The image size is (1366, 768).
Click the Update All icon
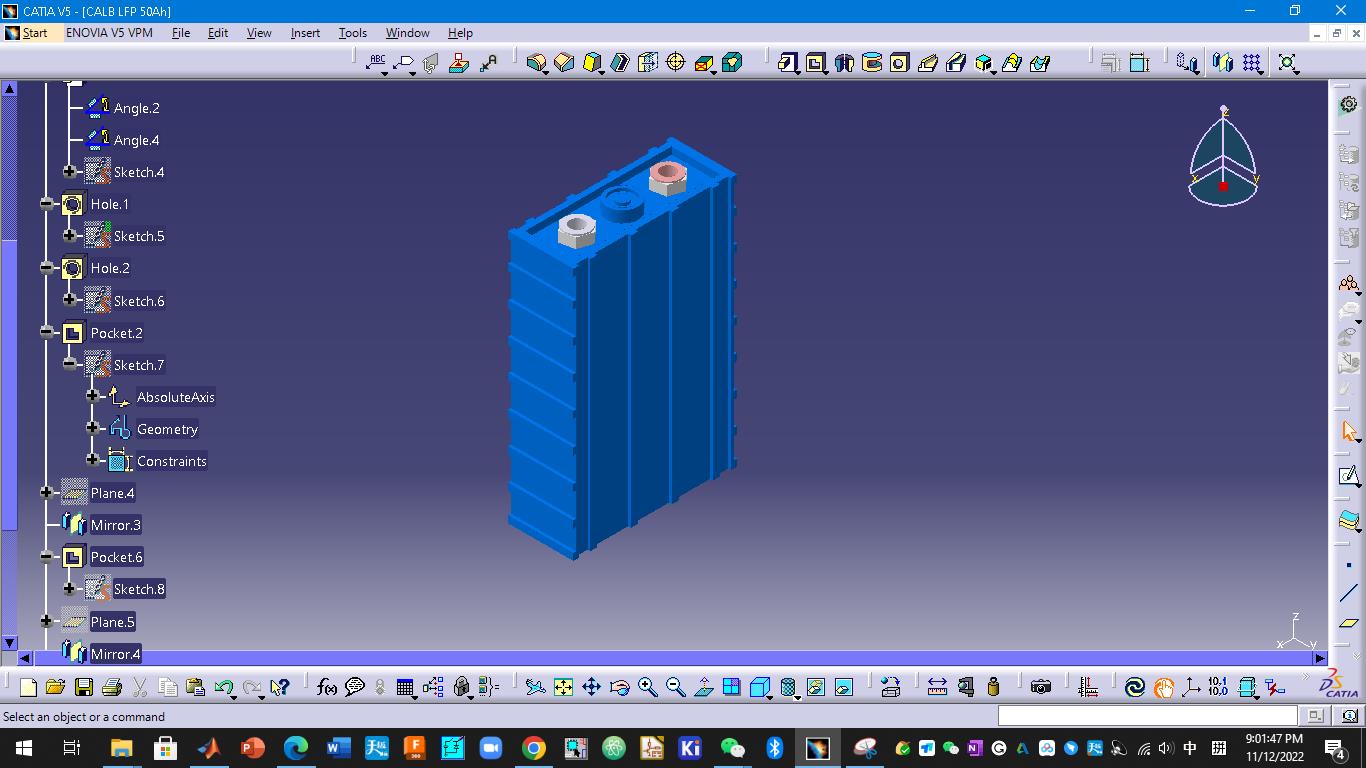(1135, 687)
